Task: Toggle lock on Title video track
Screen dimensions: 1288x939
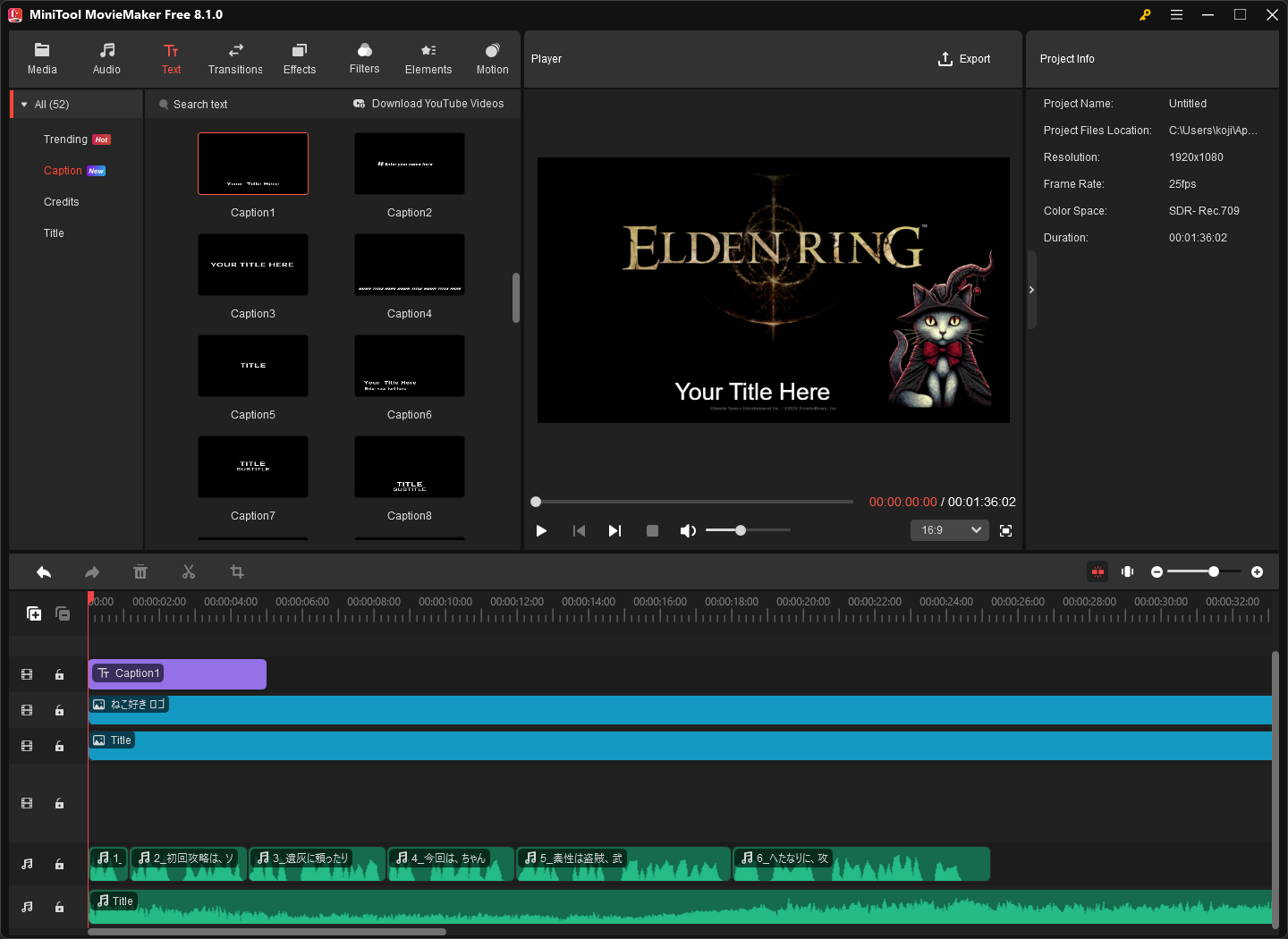Action: click(59, 746)
